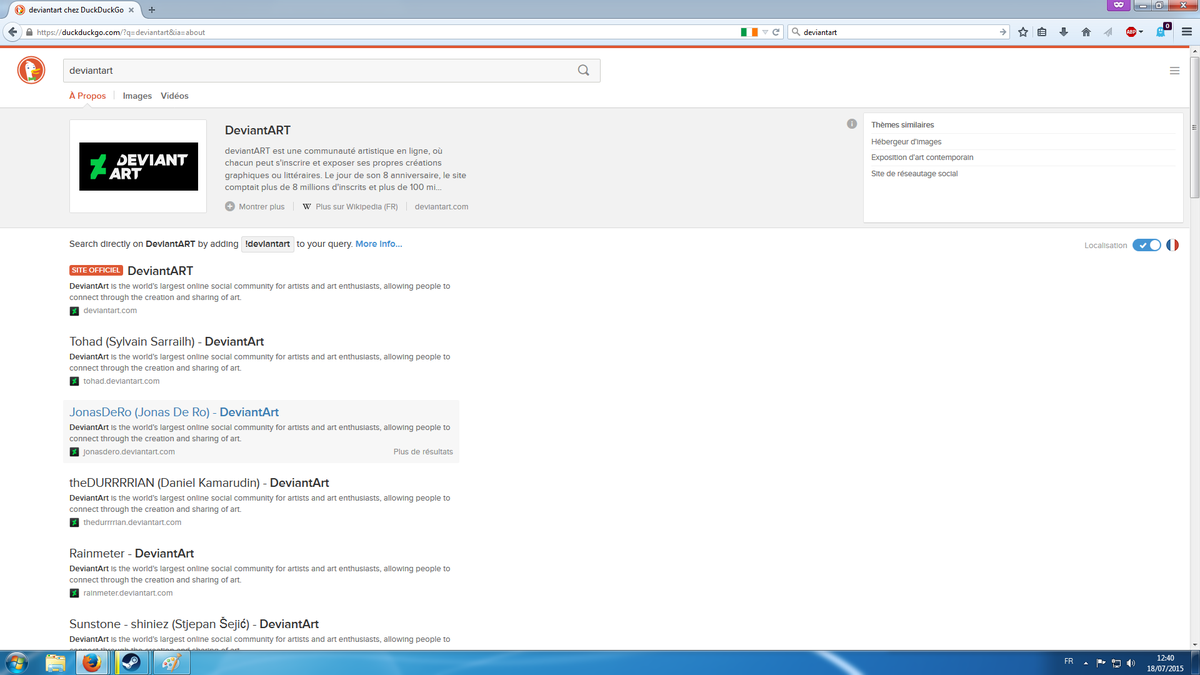Open a new tab with the plus button
This screenshot has height=675, width=1200.
(152, 9)
